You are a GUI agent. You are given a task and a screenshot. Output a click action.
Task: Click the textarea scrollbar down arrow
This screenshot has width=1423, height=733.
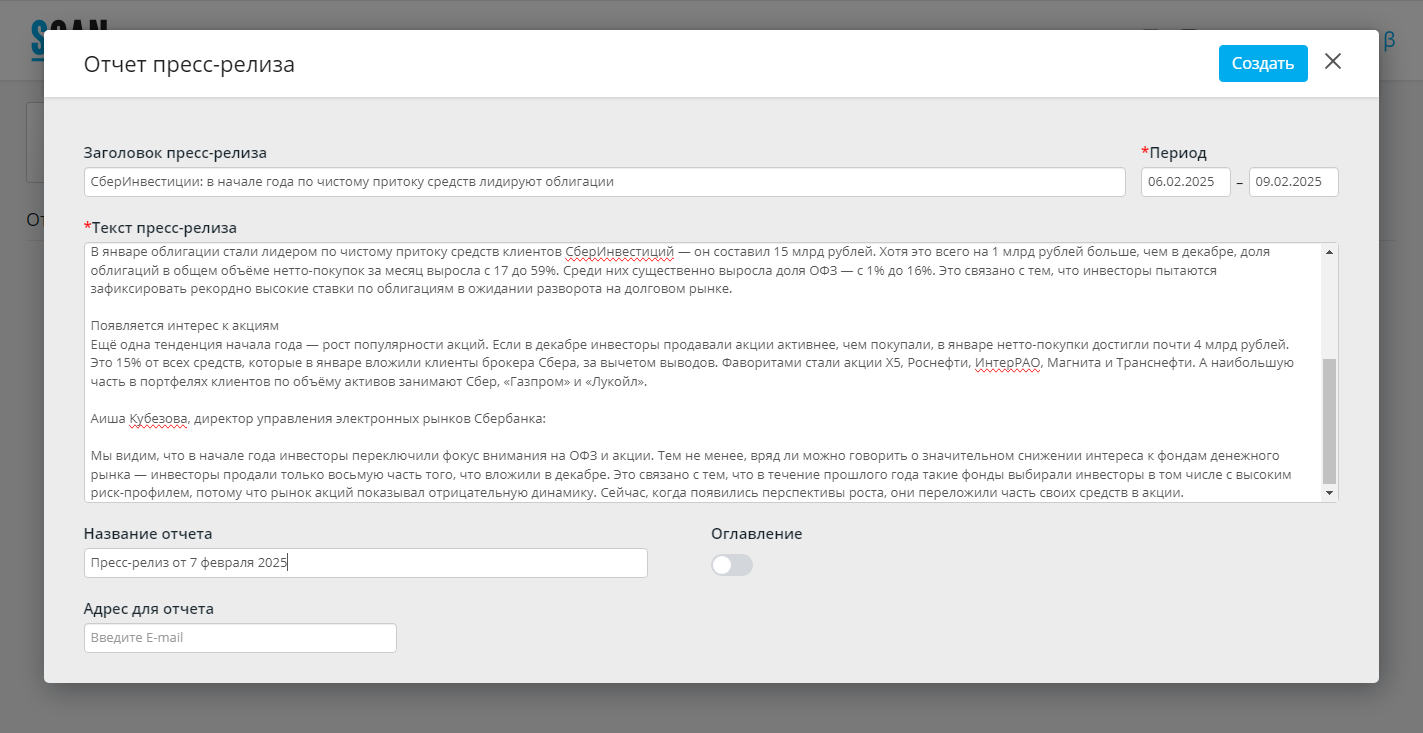click(x=1329, y=493)
